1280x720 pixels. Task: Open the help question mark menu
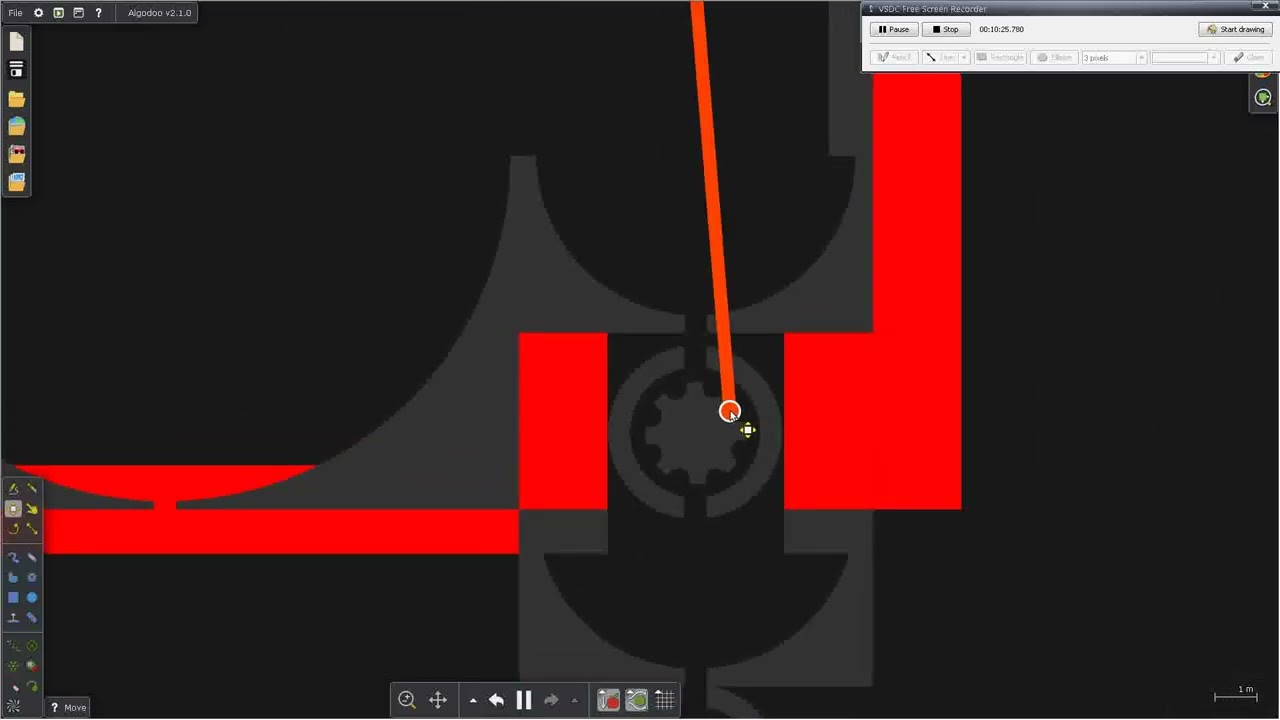98,13
